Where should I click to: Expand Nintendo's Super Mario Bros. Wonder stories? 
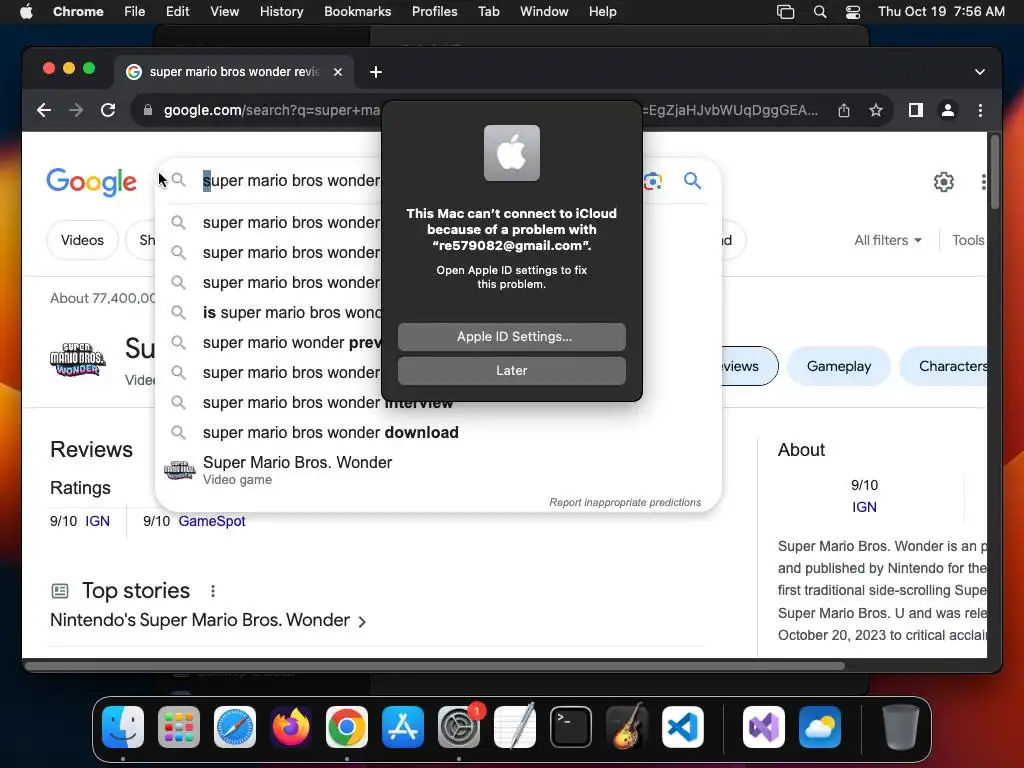click(x=208, y=620)
